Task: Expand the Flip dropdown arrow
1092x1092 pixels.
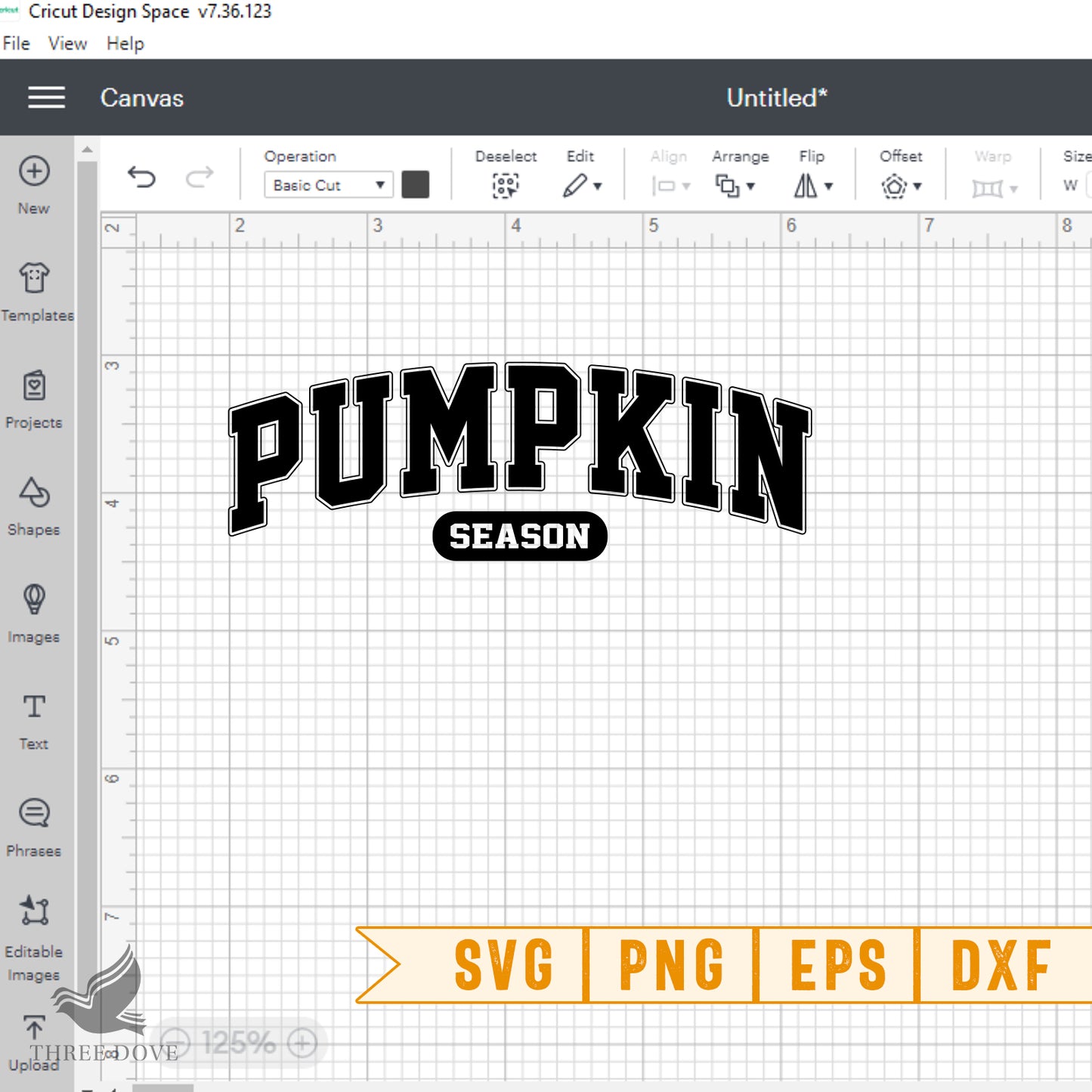Action: (x=828, y=186)
